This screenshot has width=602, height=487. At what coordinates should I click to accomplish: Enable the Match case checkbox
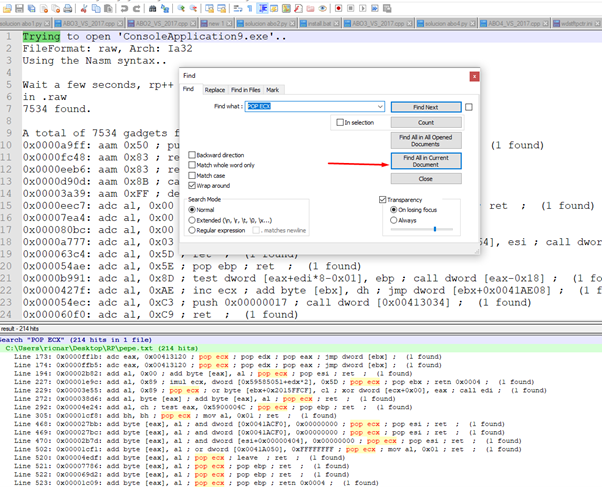point(192,175)
